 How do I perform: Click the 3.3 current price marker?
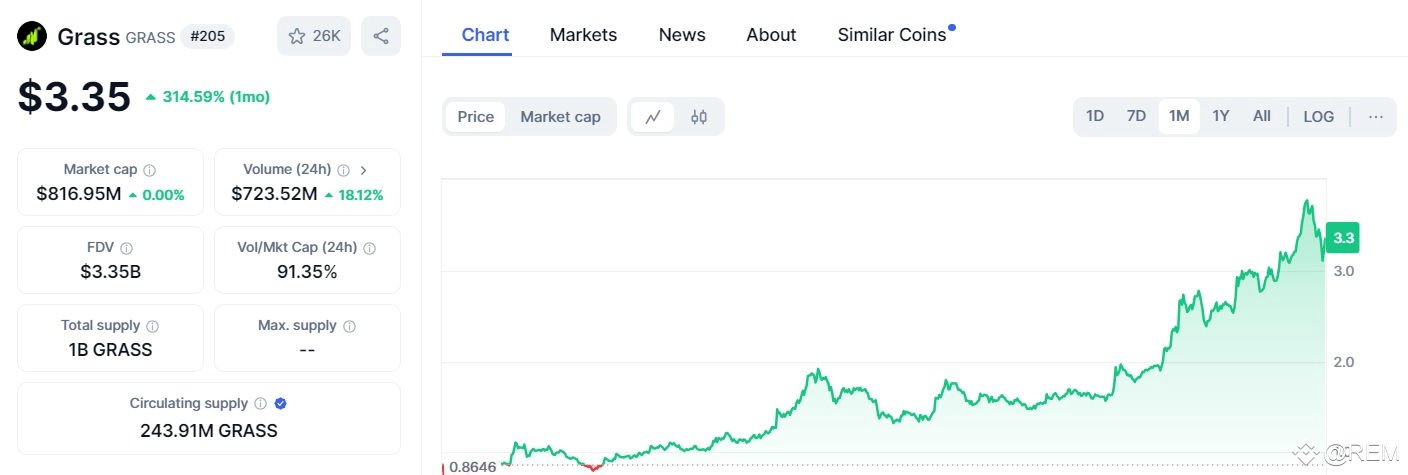(x=1343, y=238)
